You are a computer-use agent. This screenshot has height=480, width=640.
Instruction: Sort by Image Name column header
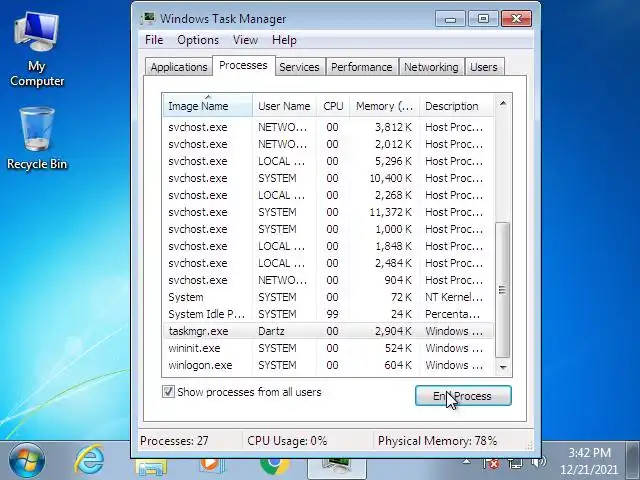pyautogui.click(x=207, y=106)
